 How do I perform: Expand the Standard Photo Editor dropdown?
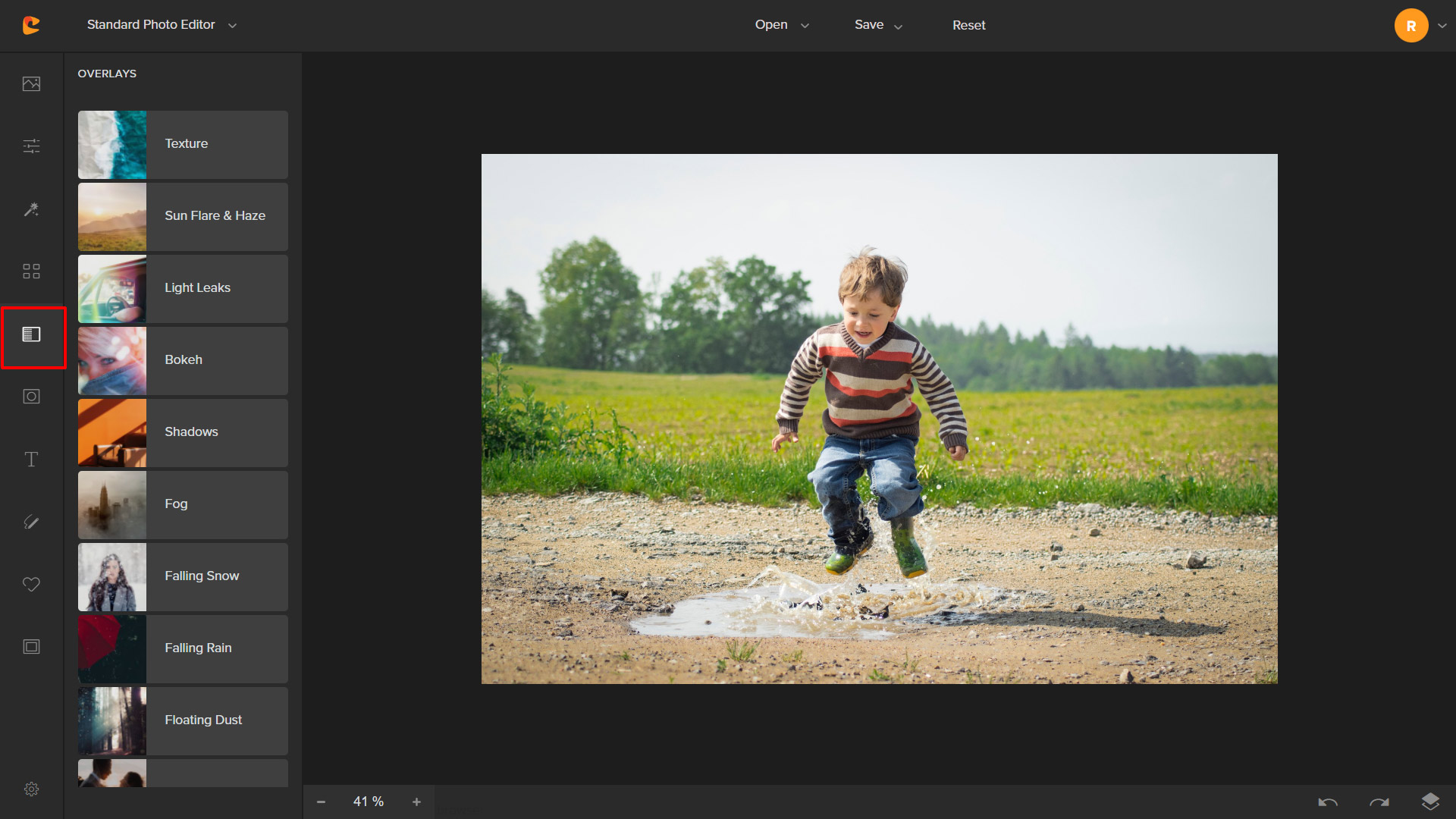(x=162, y=25)
